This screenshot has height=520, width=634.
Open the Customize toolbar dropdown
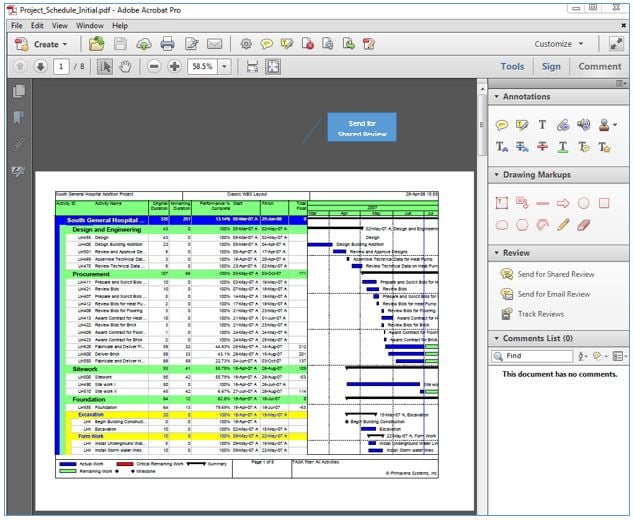559,44
